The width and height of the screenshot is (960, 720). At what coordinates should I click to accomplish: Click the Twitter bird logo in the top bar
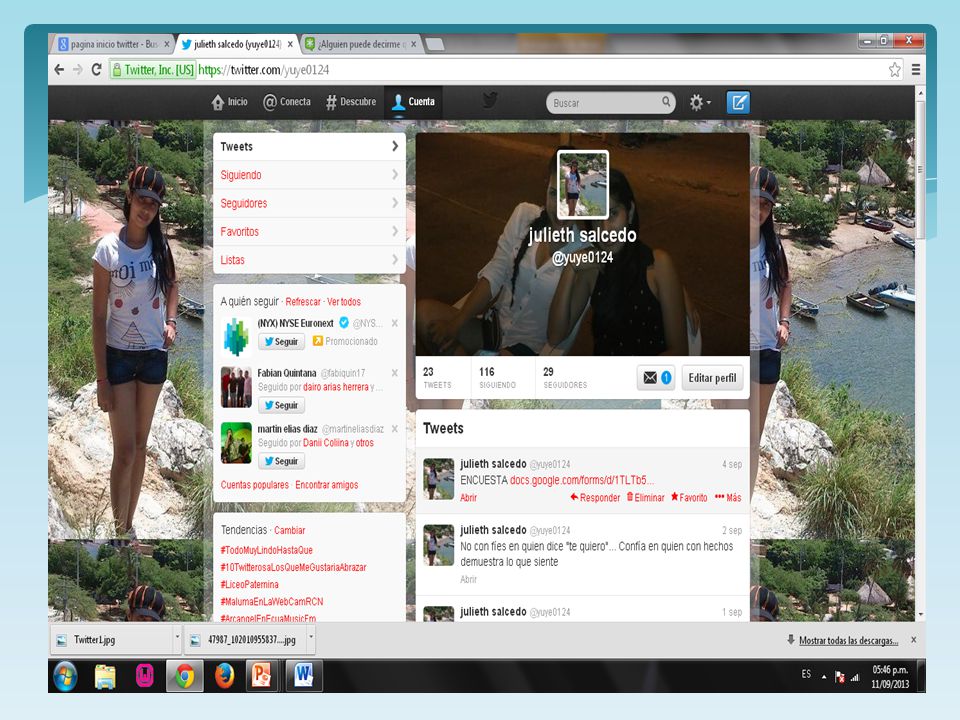point(490,101)
